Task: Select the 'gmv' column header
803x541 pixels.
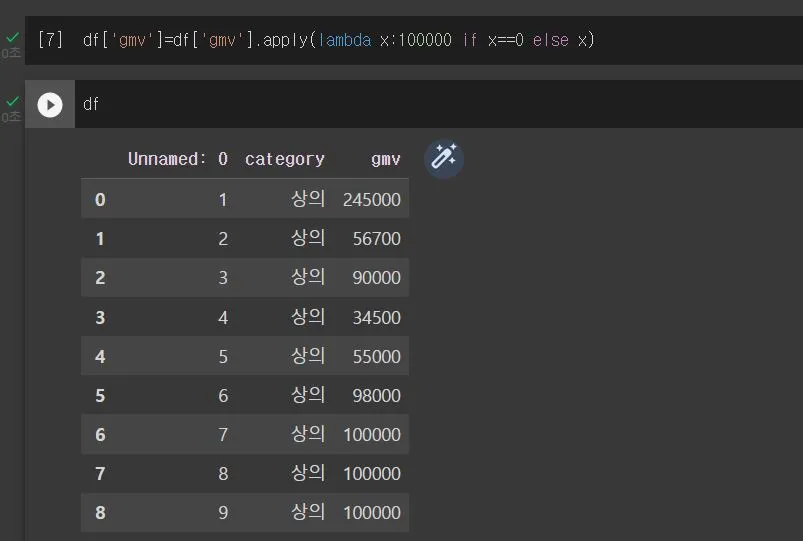Action: point(386,159)
